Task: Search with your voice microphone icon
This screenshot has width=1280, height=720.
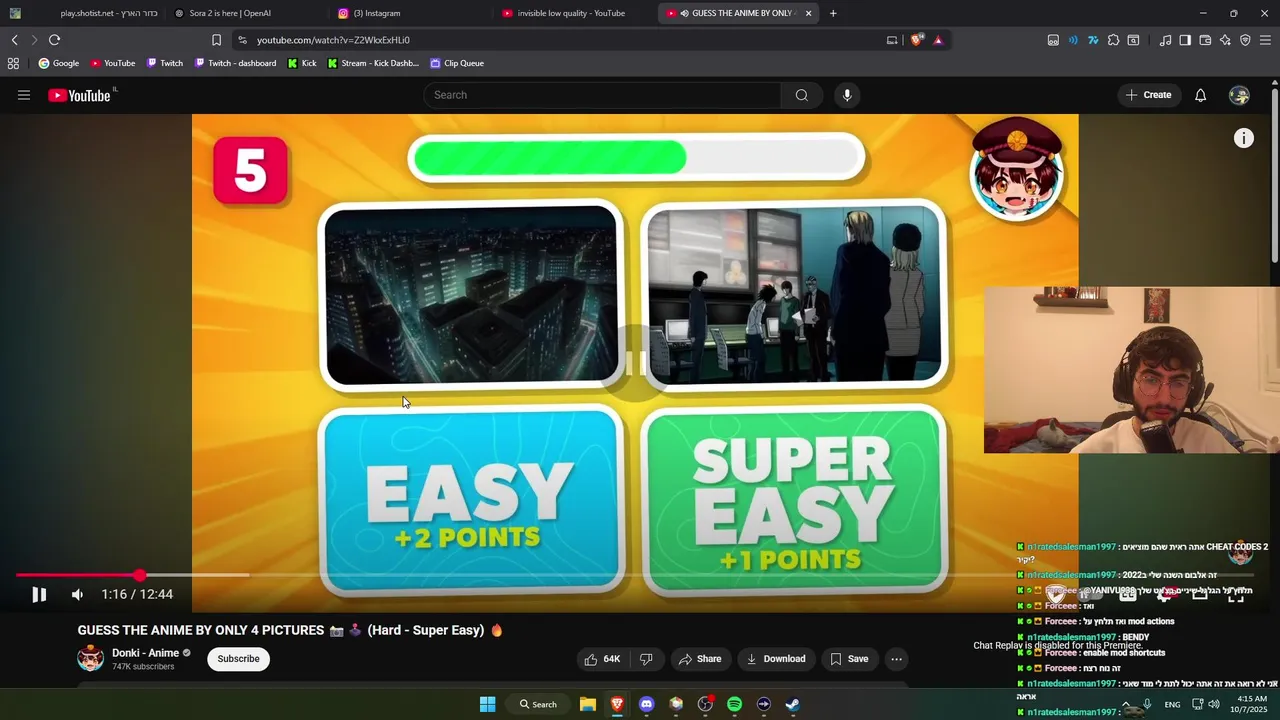Action: (x=847, y=95)
